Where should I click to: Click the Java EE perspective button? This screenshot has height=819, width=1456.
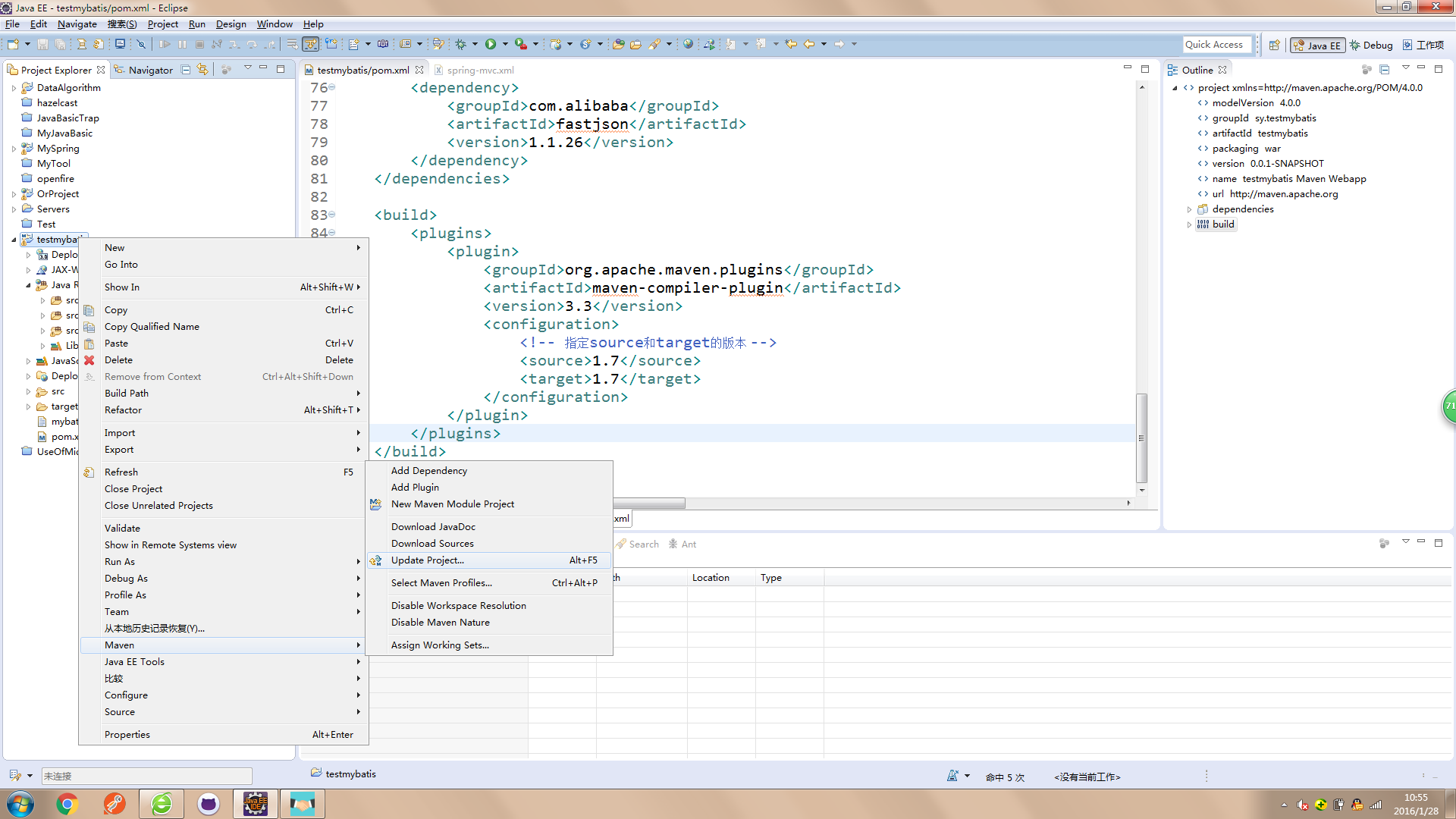tap(1317, 45)
